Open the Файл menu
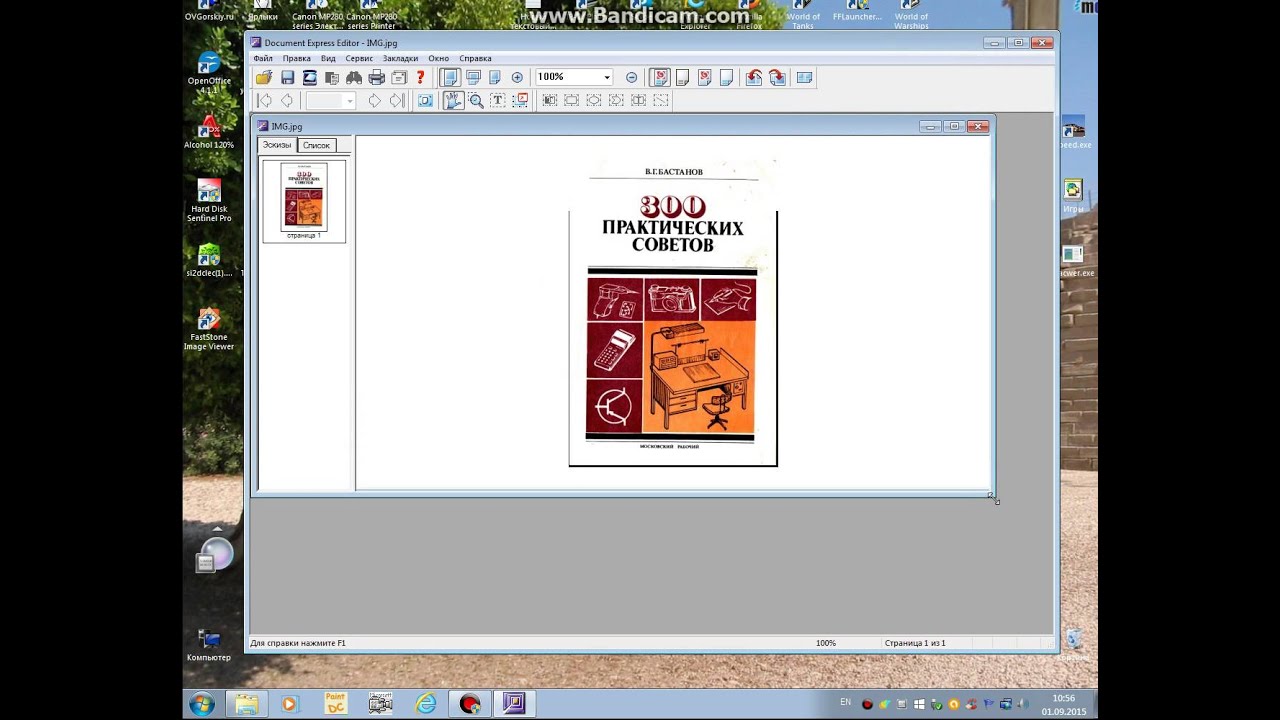 (x=263, y=58)
